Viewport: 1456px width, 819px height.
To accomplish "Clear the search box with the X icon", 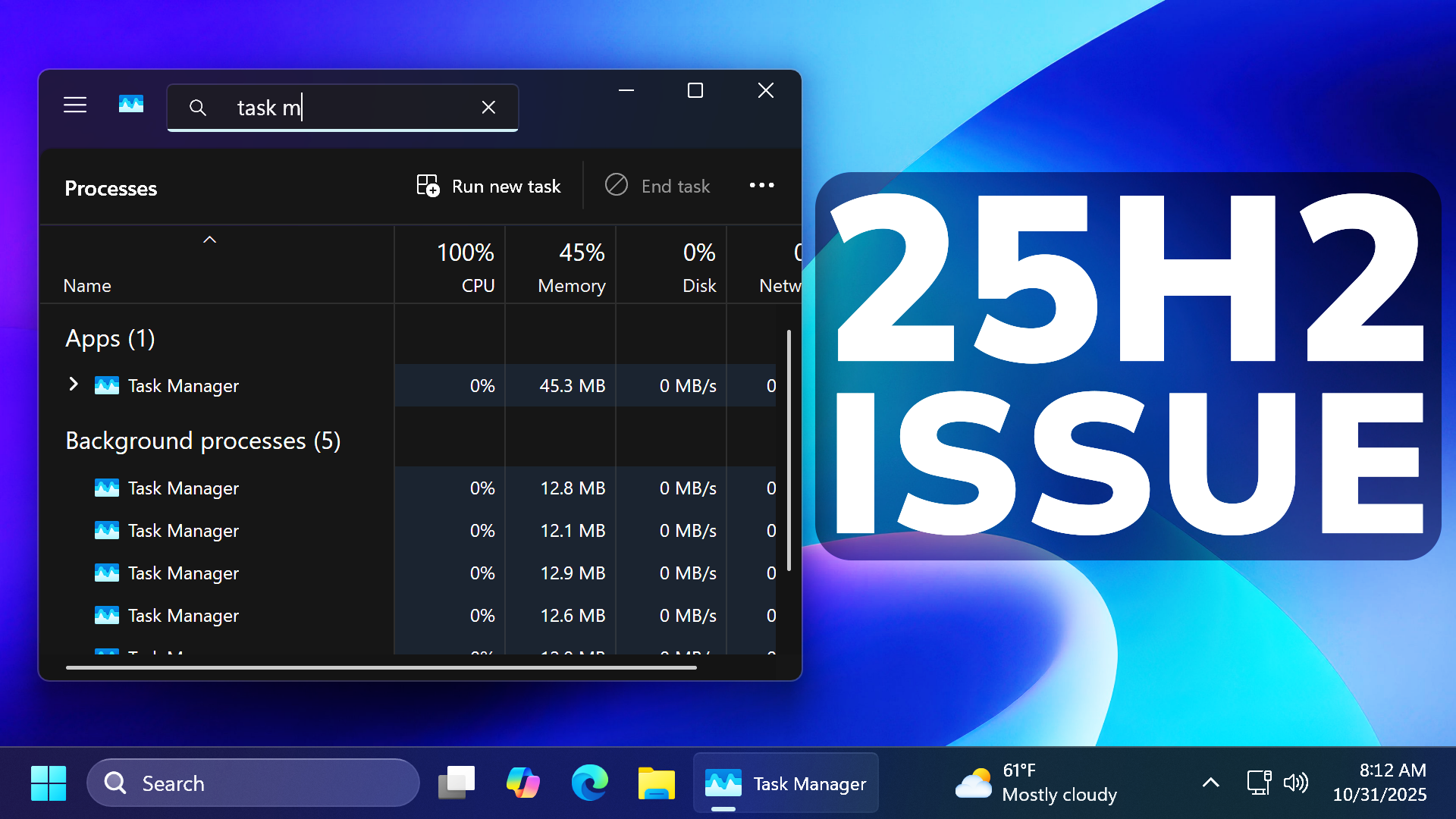I will pos(488,107).
